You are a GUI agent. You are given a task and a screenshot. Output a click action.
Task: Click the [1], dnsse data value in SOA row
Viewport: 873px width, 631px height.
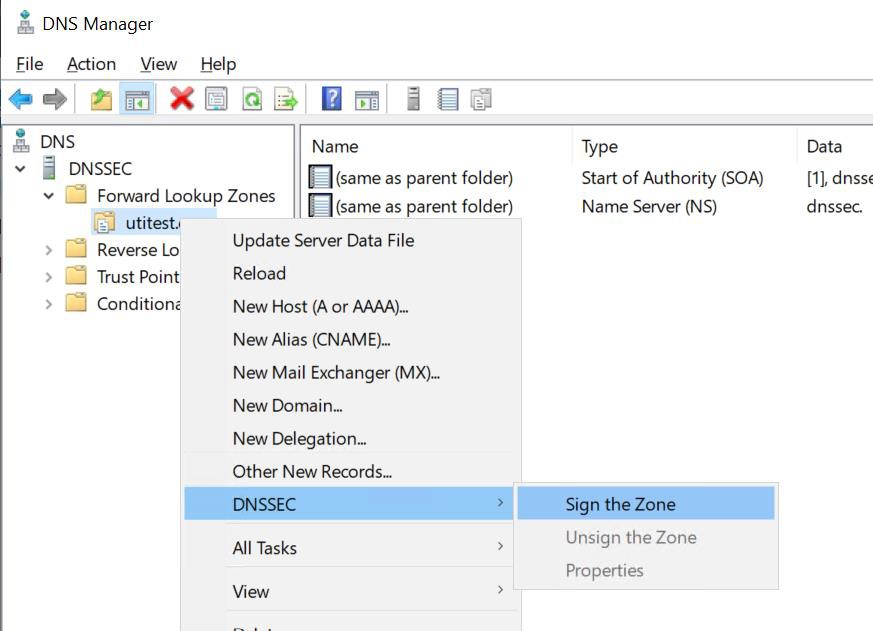pyautogui.click(x=839, y=178)
